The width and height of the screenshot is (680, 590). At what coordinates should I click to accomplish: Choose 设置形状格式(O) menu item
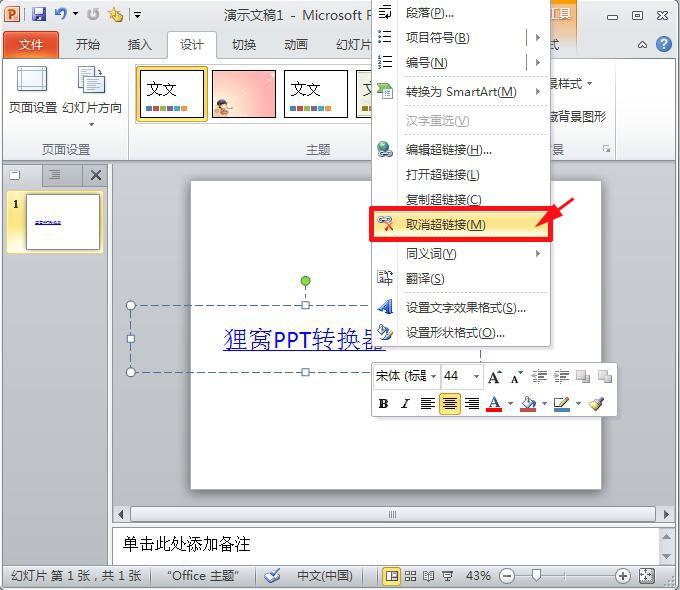point(461,333)
